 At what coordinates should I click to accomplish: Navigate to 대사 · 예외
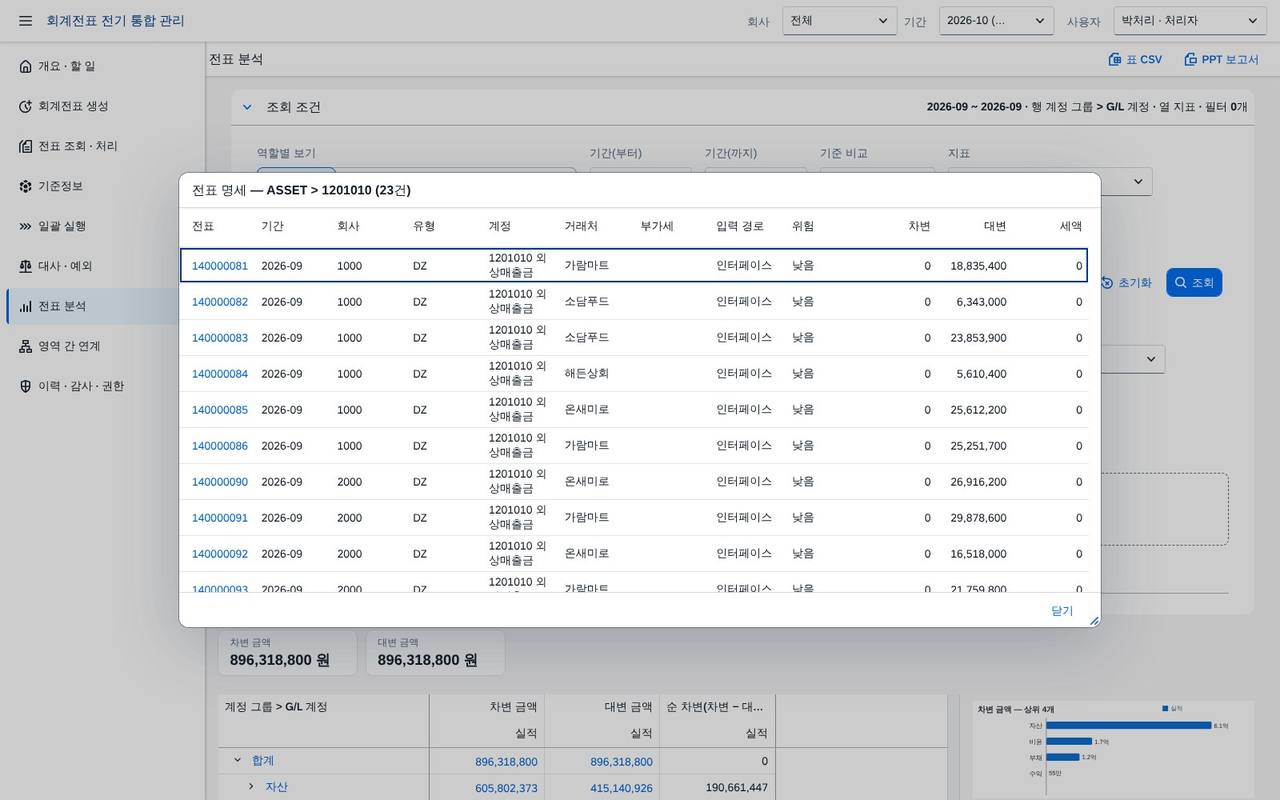point(103,266)
